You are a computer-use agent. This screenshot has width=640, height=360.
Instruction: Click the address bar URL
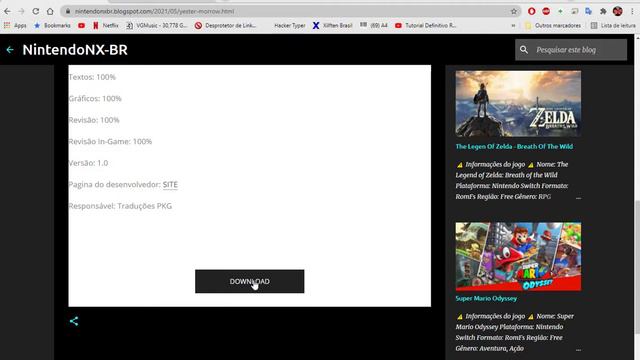pyautogui.click(x=154, y=11)
